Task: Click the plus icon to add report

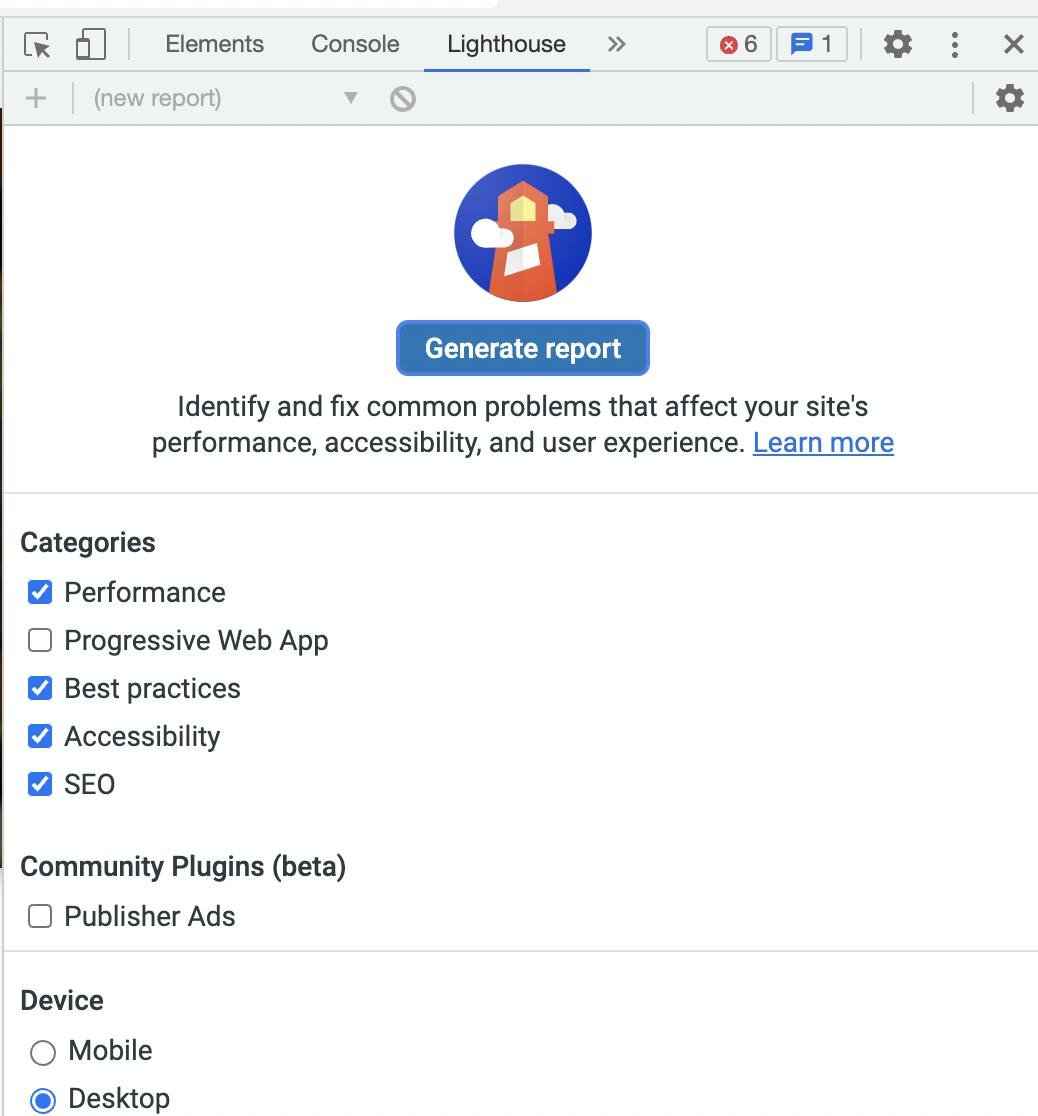Action: (36, 98)
